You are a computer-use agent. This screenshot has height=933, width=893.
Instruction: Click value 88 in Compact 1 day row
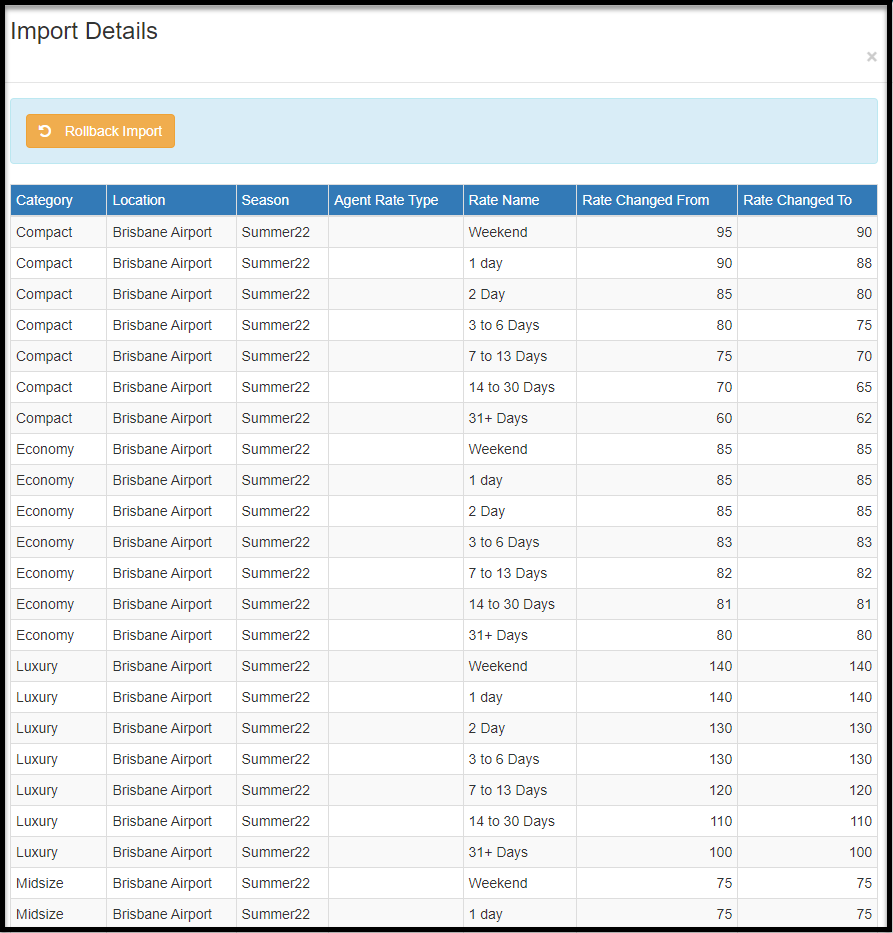pyautogui.click(x=864, y=263)
